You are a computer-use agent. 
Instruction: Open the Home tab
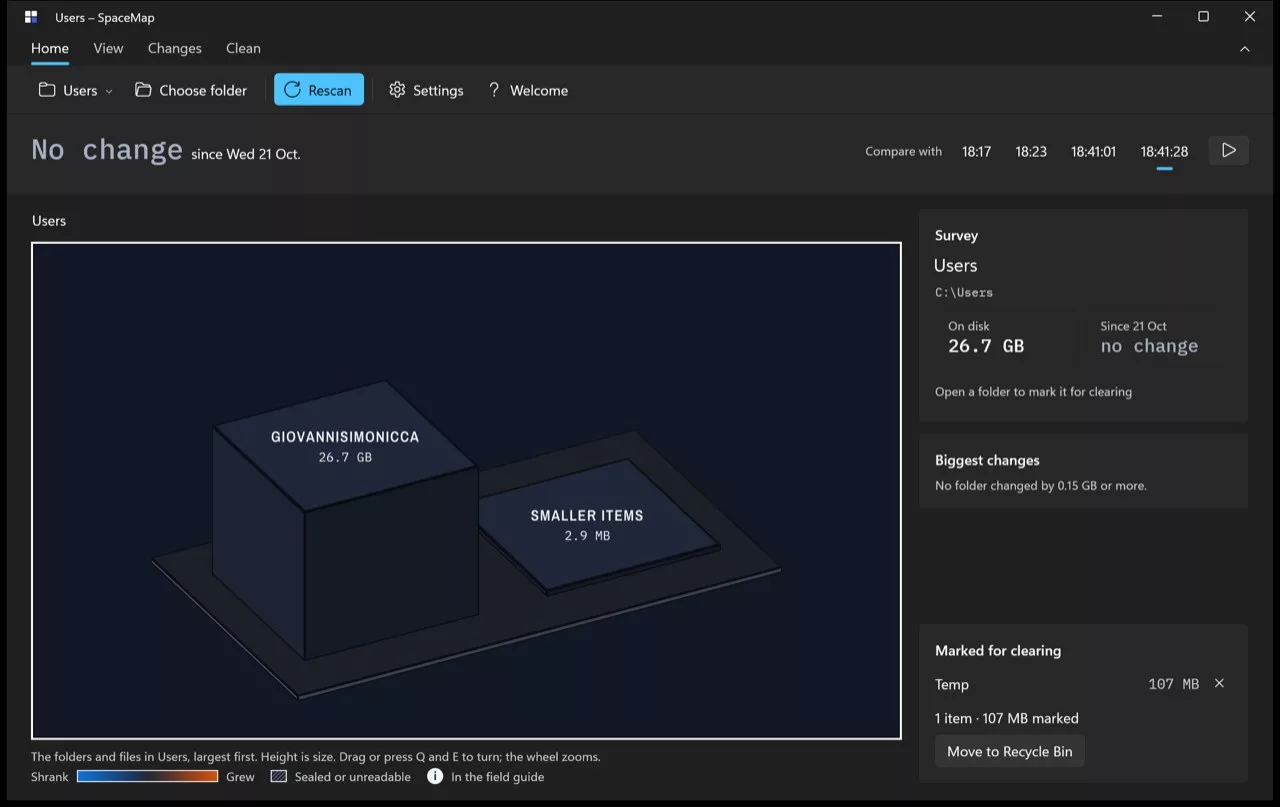50,48
